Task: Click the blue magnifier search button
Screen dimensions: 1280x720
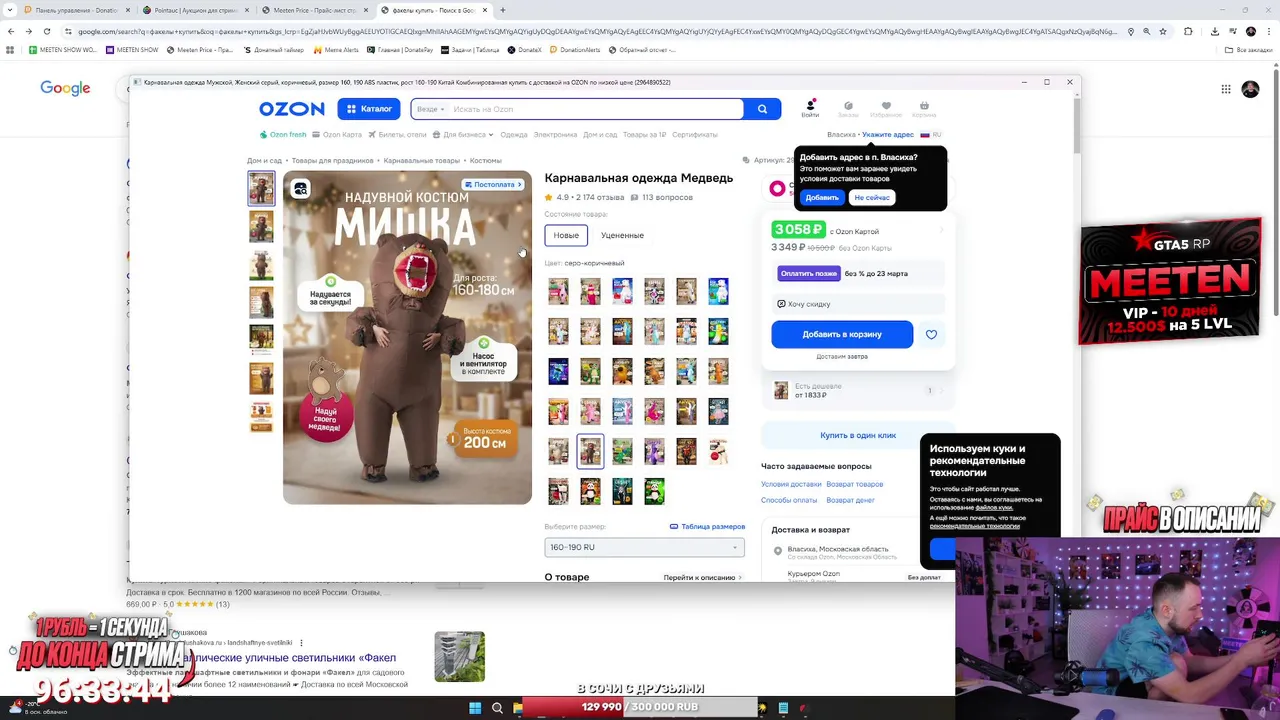Action: [x=762, y=109]
